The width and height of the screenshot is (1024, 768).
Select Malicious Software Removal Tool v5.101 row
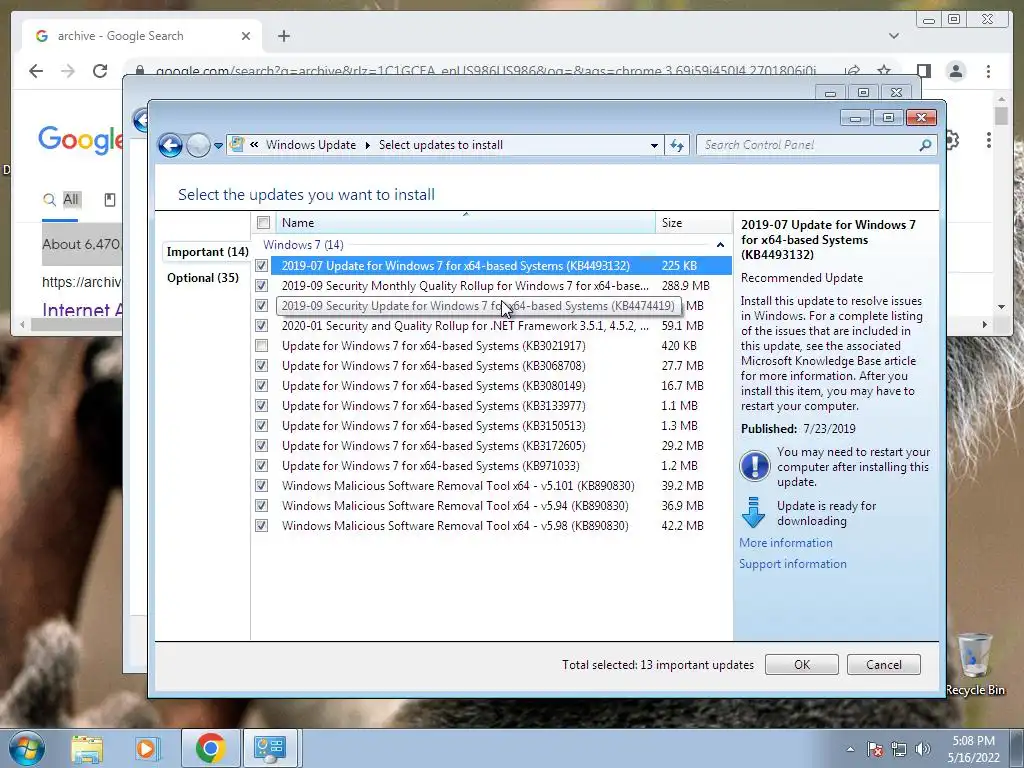pyautogui.click(x=492, y=486)
